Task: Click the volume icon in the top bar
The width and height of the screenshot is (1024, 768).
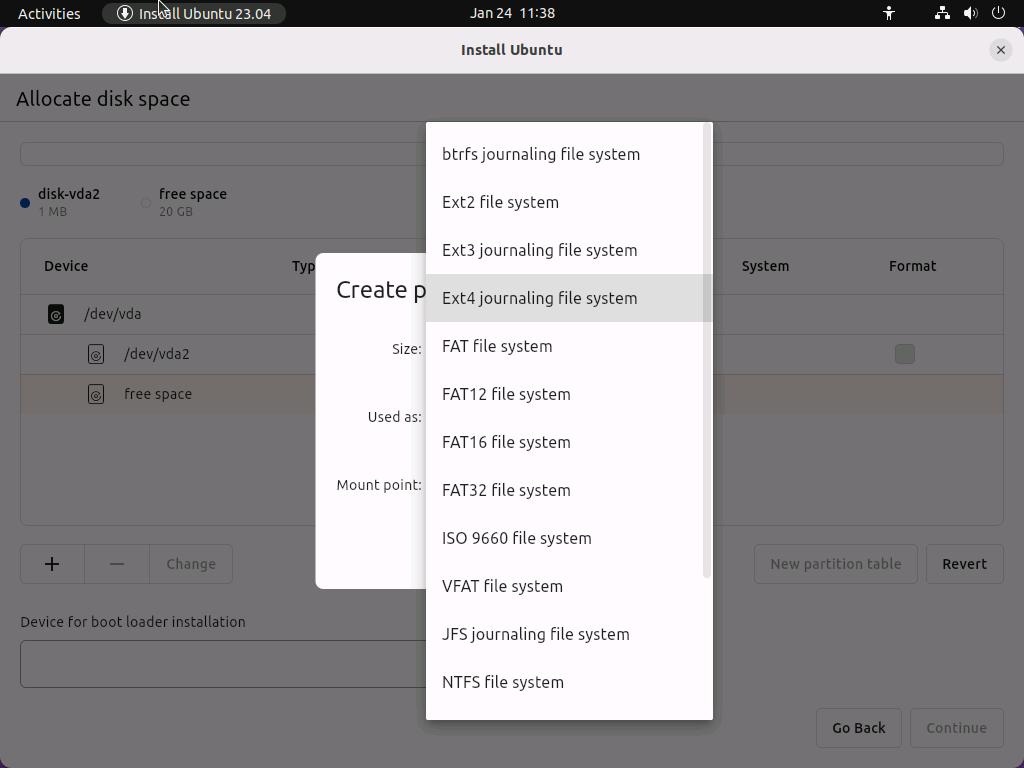Action: coord(969,13)
